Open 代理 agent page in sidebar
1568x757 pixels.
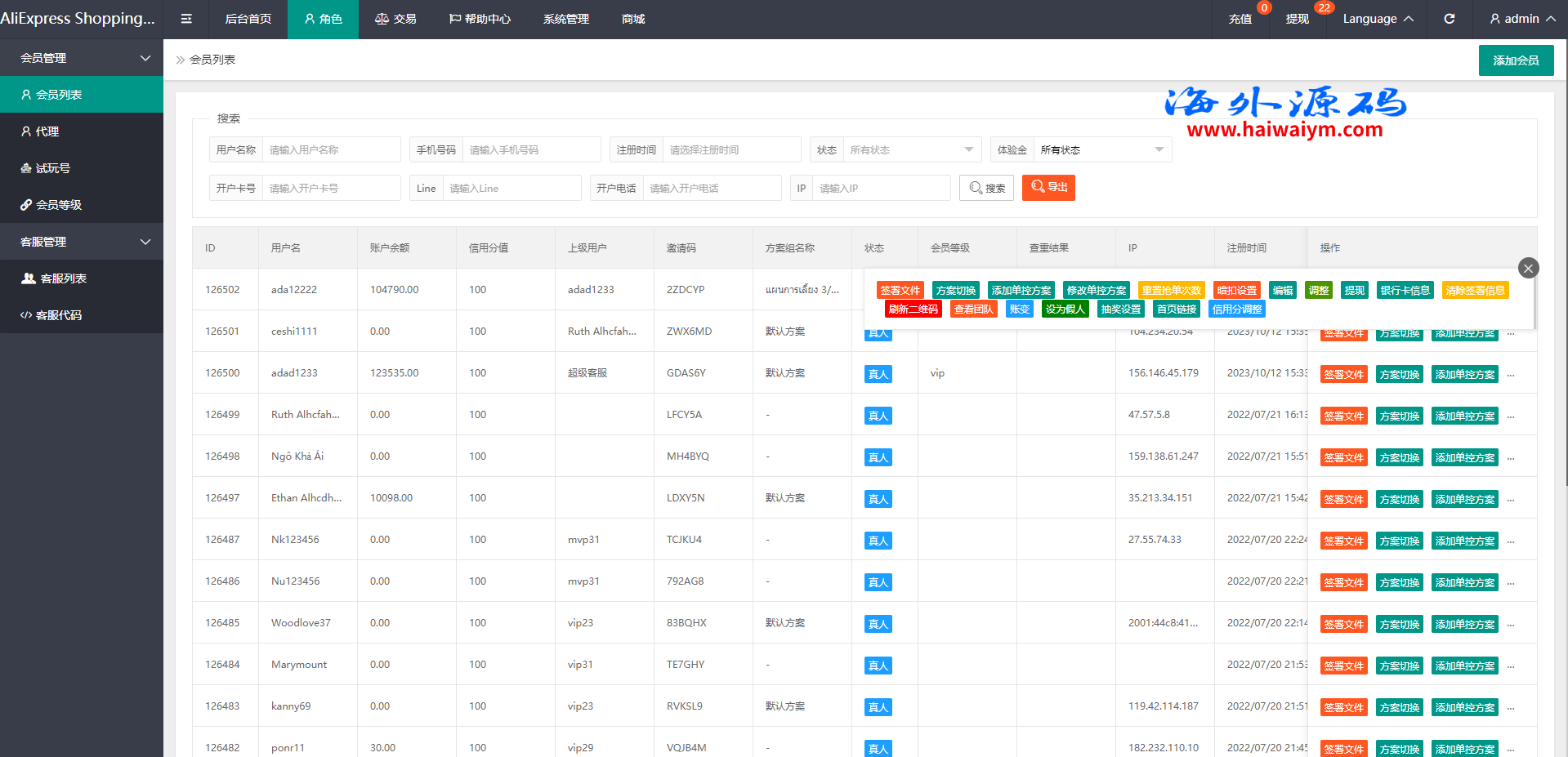(47, 131)
